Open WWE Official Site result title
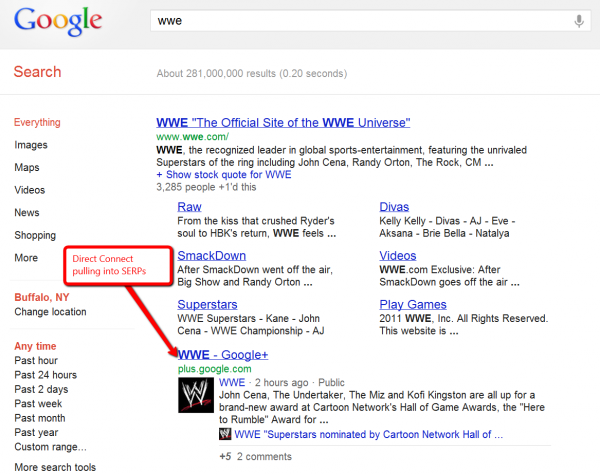 283,123
